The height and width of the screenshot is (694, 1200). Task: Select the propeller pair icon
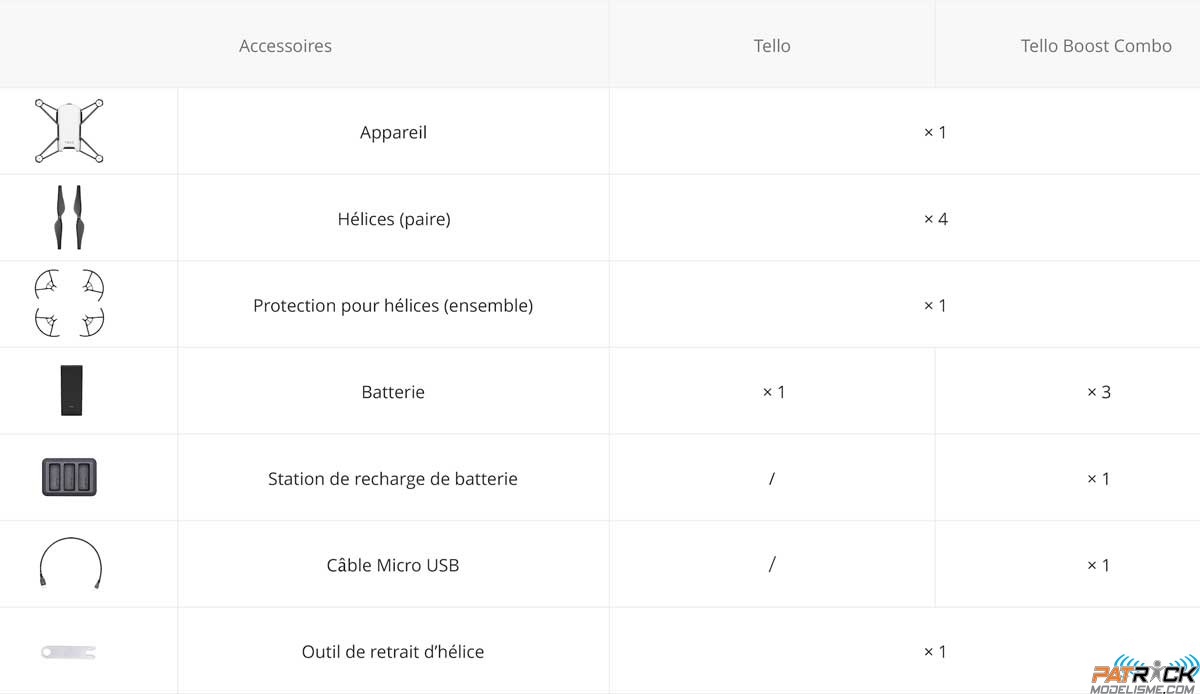click(x=69, y=217)
